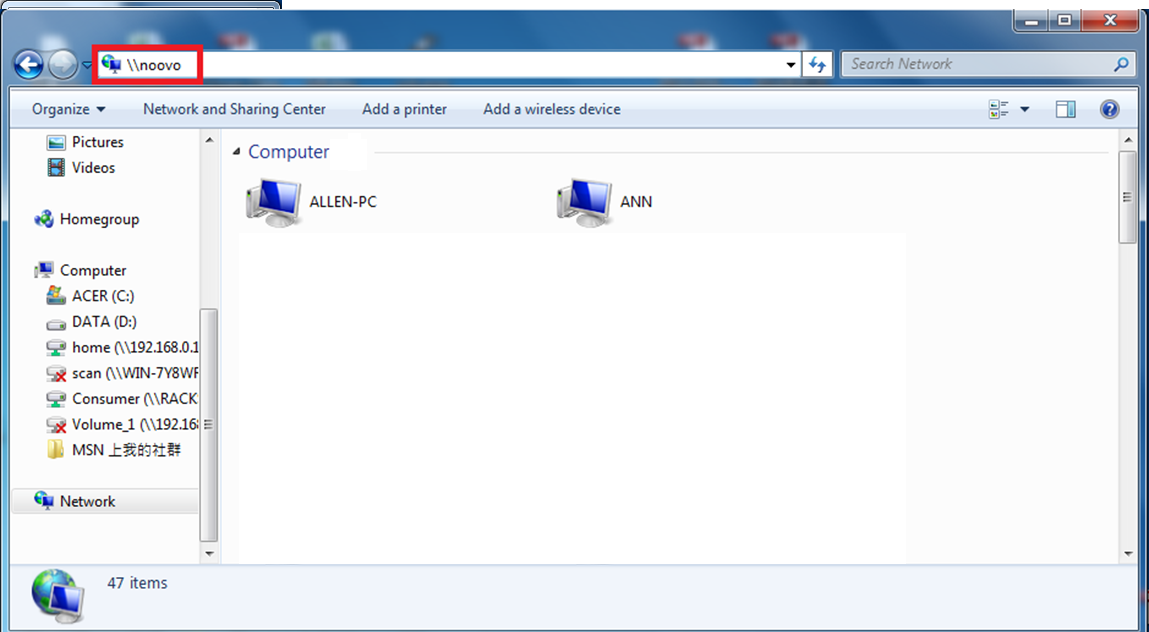Screen dimensions: 1149x632
Task: Open the address bar history dropdown
Action: coord(792,65)
